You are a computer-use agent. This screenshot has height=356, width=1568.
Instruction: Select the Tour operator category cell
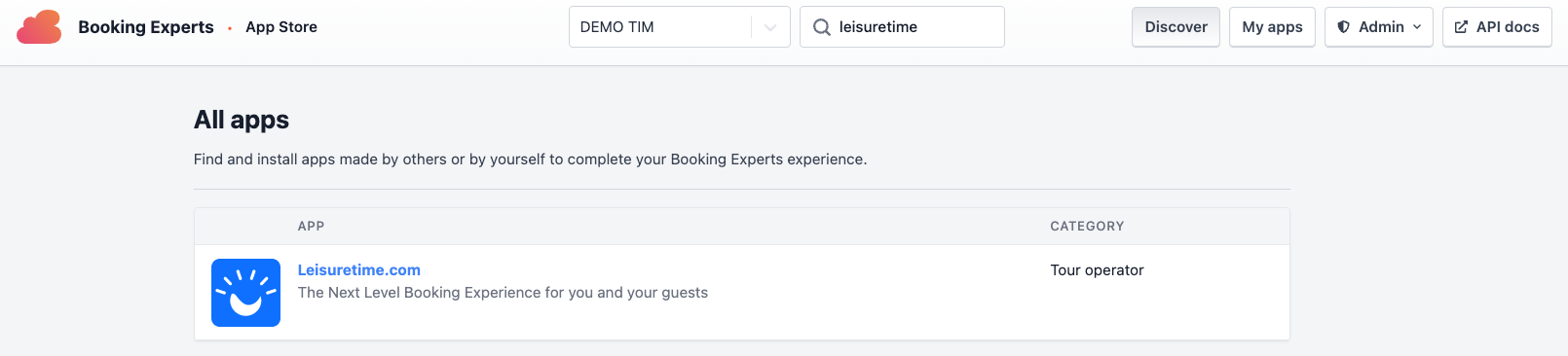[1097, 270]
